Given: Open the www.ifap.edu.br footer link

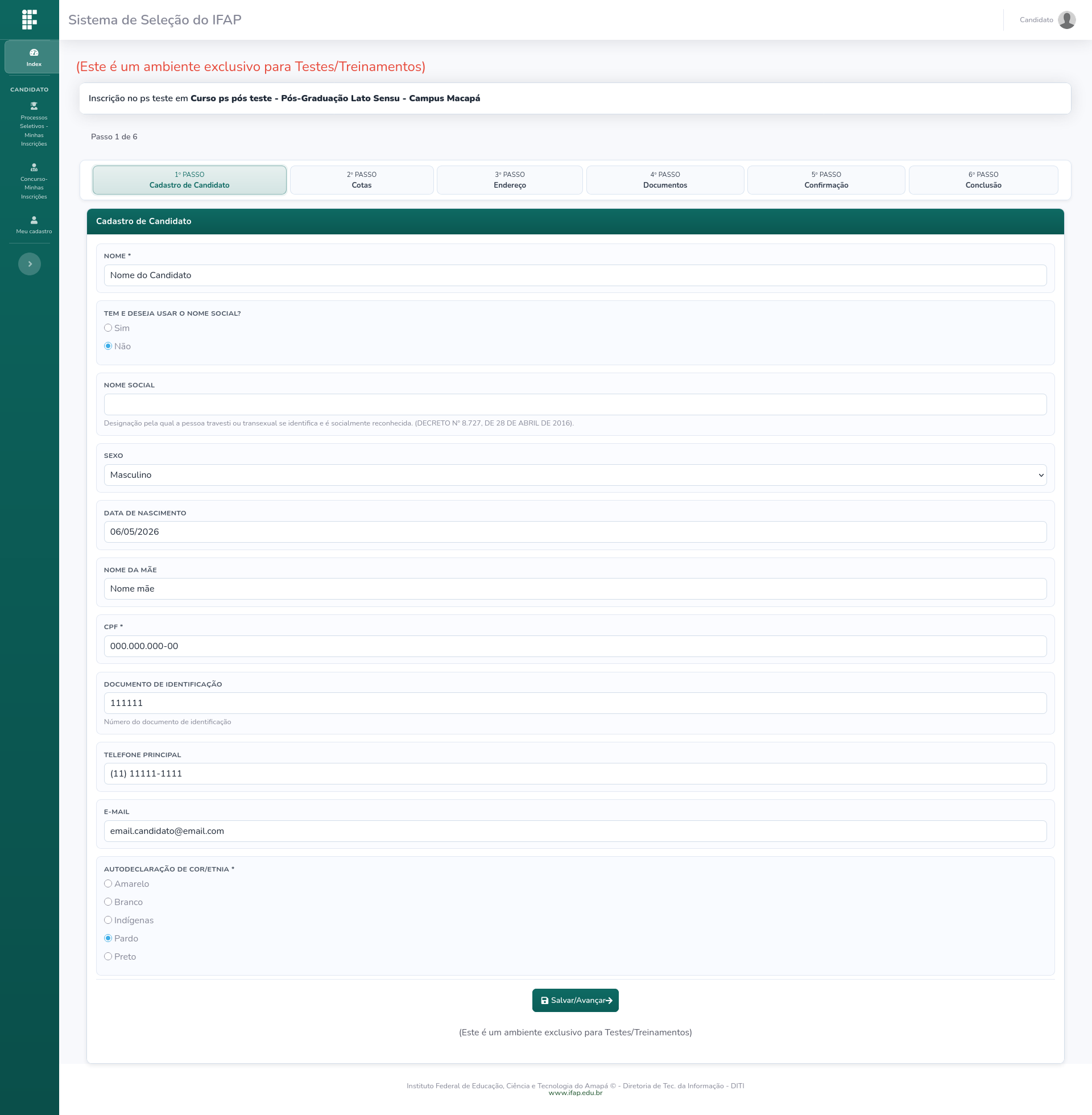Looking at the screenshot, I should [x=575, y=1093].
